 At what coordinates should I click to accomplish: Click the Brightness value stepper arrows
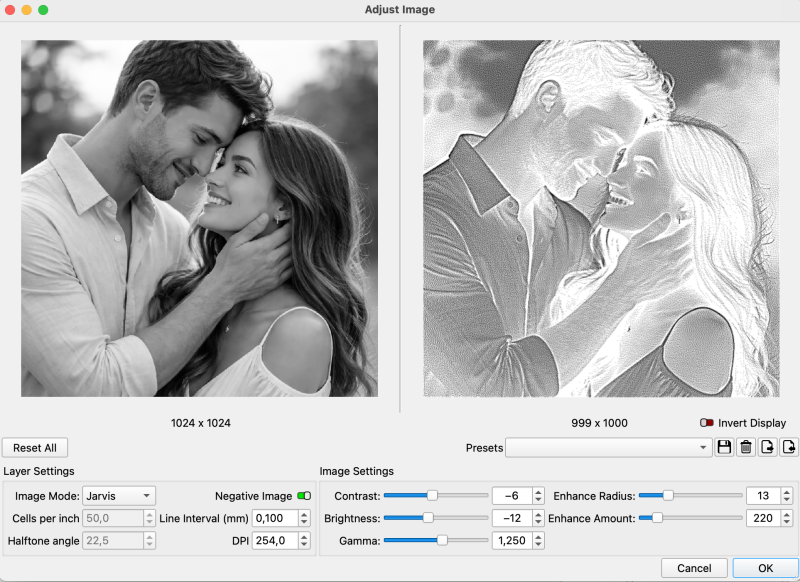(538, 518)
